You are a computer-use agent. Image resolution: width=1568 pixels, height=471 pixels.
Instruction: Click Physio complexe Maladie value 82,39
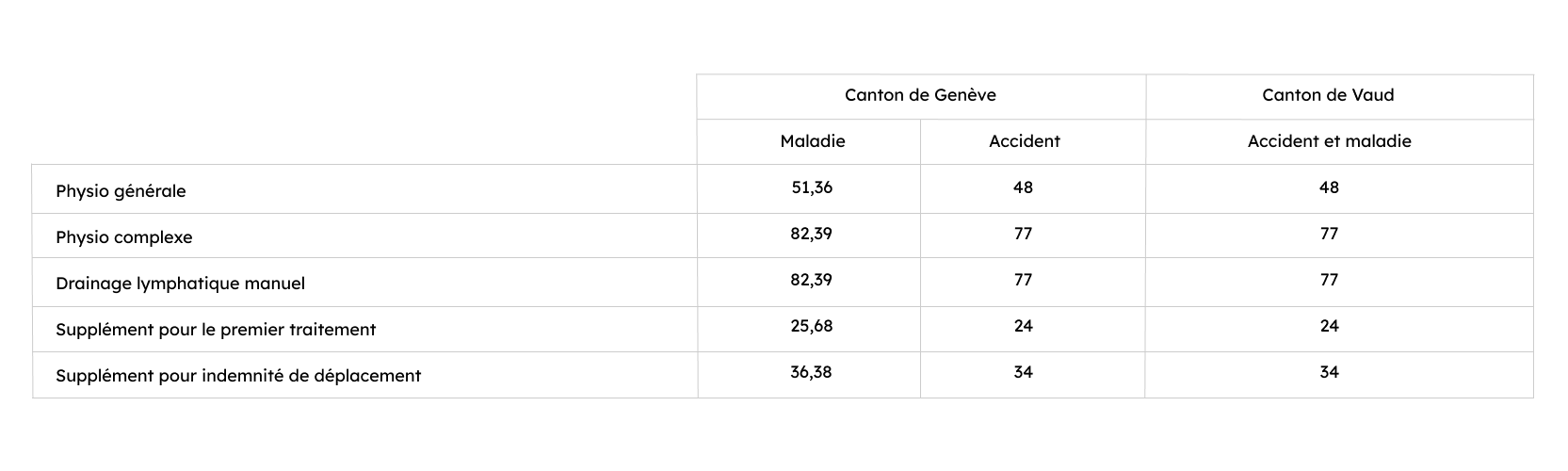click(812, 234)
